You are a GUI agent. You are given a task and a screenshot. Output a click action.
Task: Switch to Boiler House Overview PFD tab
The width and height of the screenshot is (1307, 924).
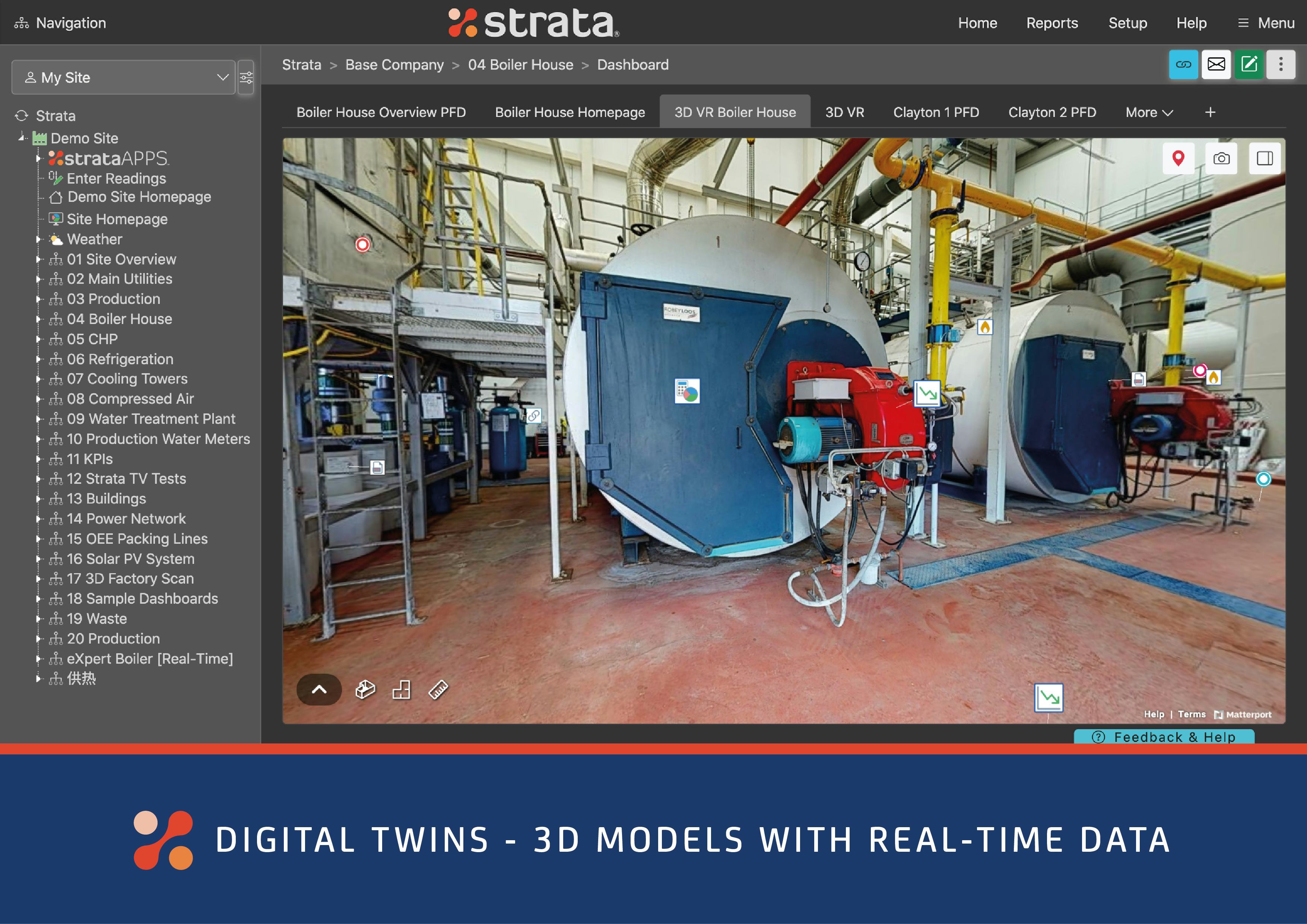[381, 112]
